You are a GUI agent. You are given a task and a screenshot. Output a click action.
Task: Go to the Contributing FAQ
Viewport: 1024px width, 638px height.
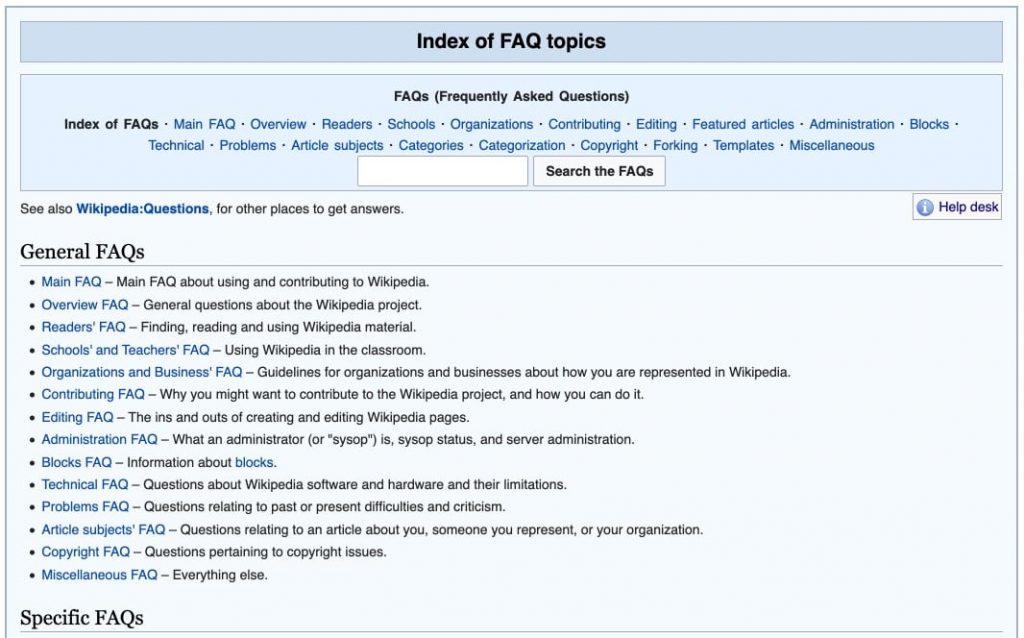(91, 394)
